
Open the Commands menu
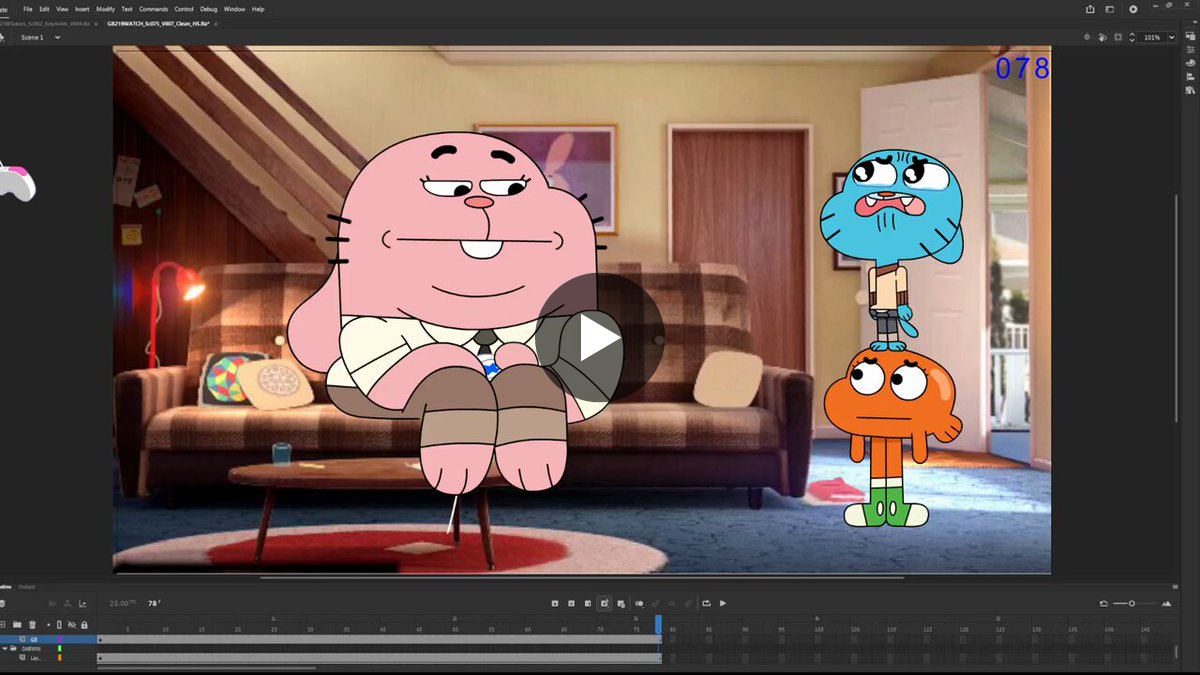click(154, 9)
